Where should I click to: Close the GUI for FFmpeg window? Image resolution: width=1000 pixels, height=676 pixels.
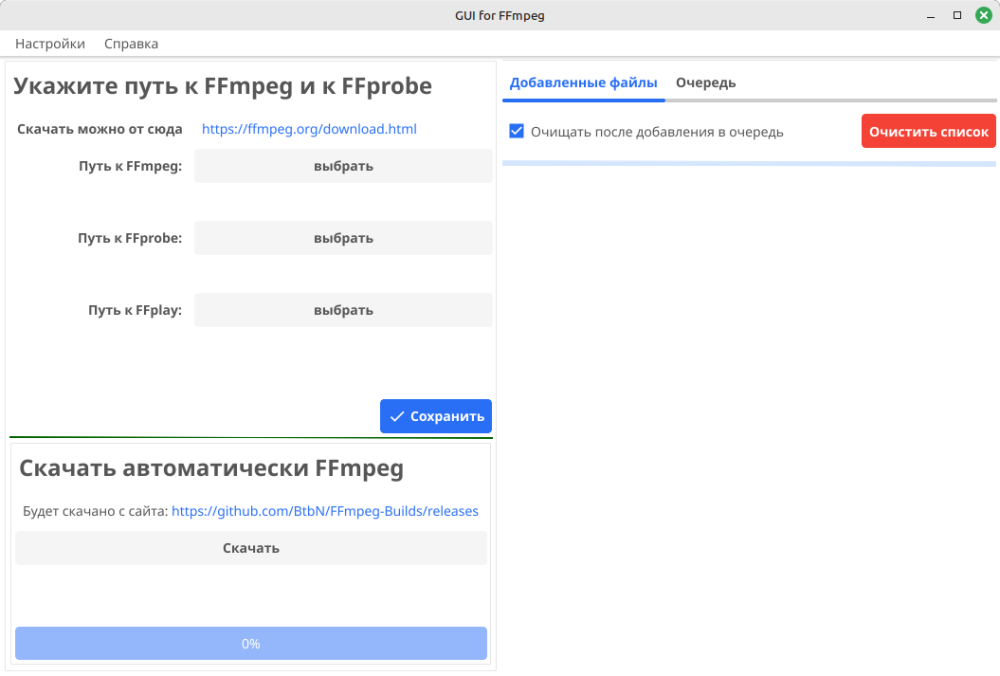coord(983,15)
